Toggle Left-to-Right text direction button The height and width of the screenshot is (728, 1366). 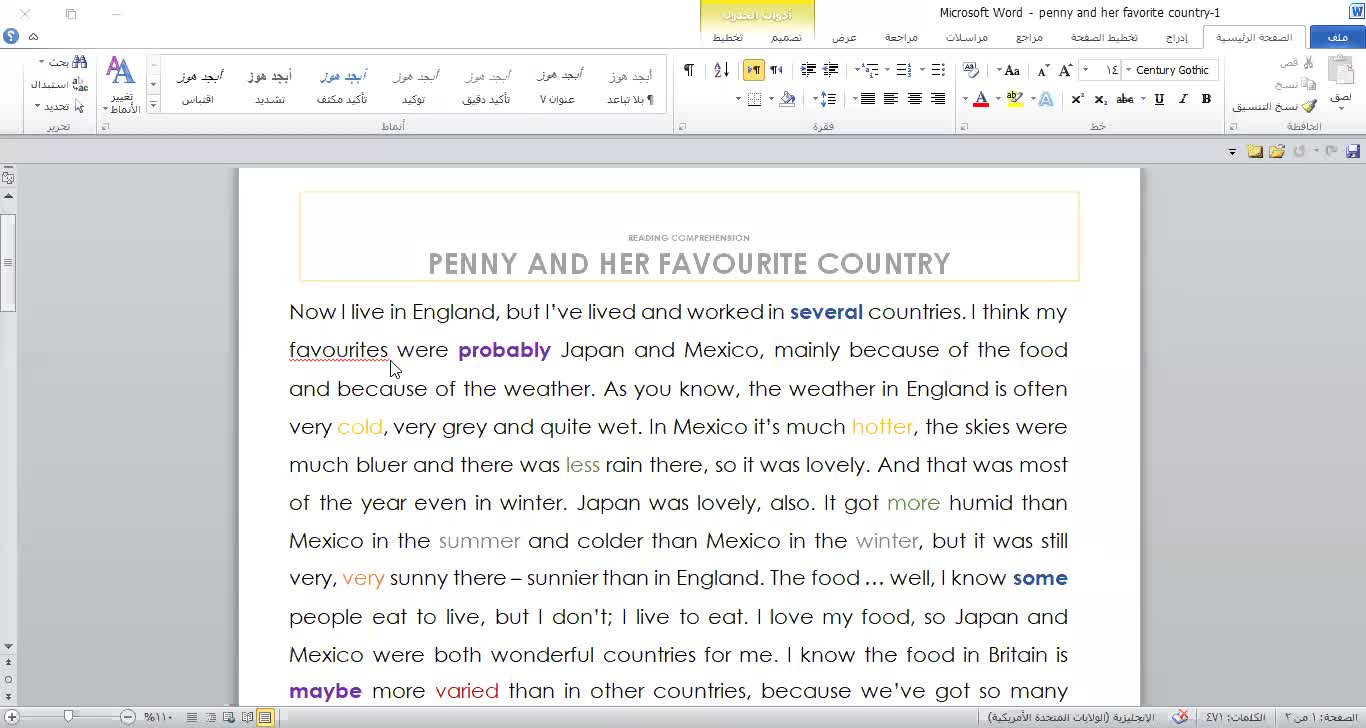click(753, 70)
